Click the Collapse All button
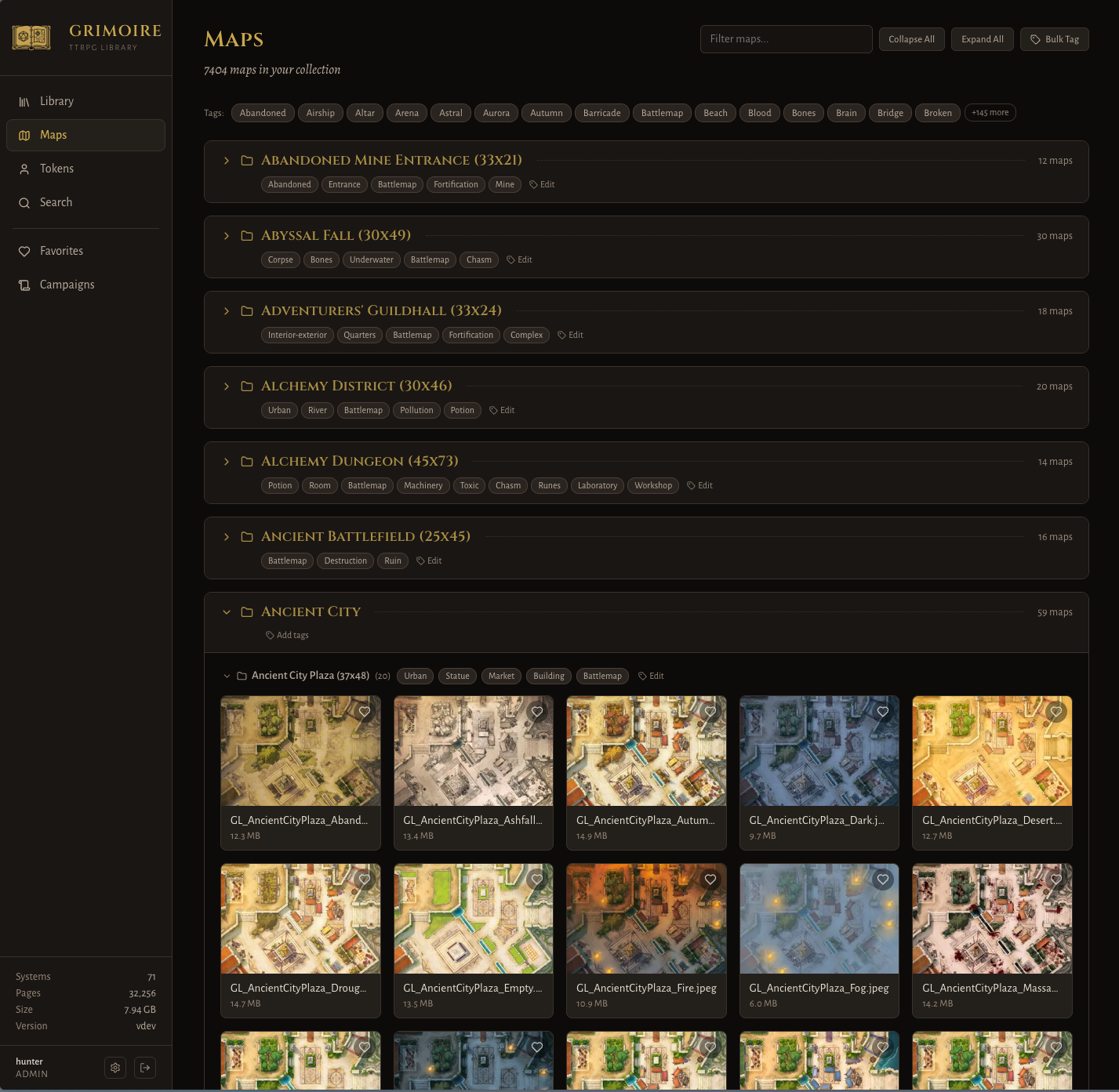The height and width of the screenshot is (1092, 1119). (x=911, y=39)
